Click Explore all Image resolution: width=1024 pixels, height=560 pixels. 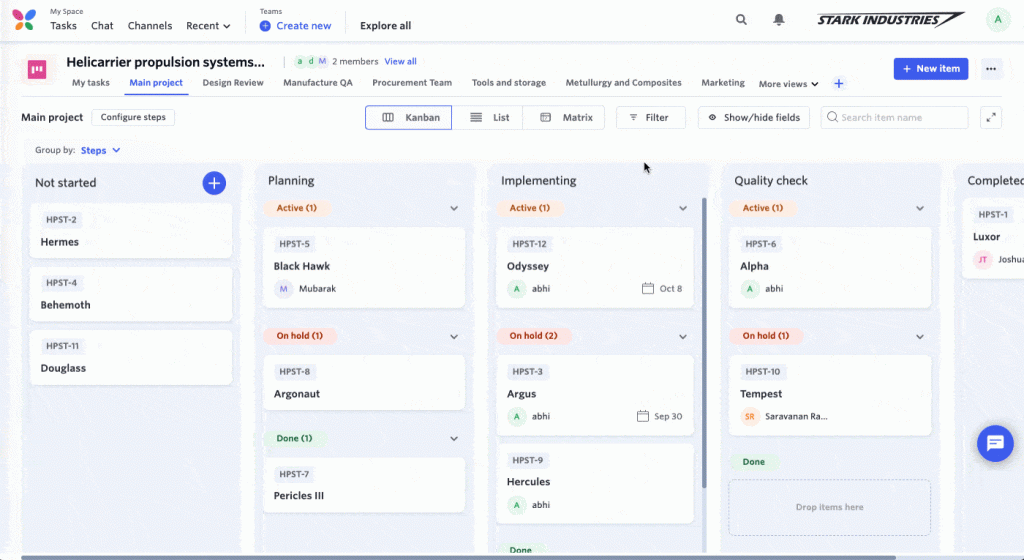tap(385, 25)
